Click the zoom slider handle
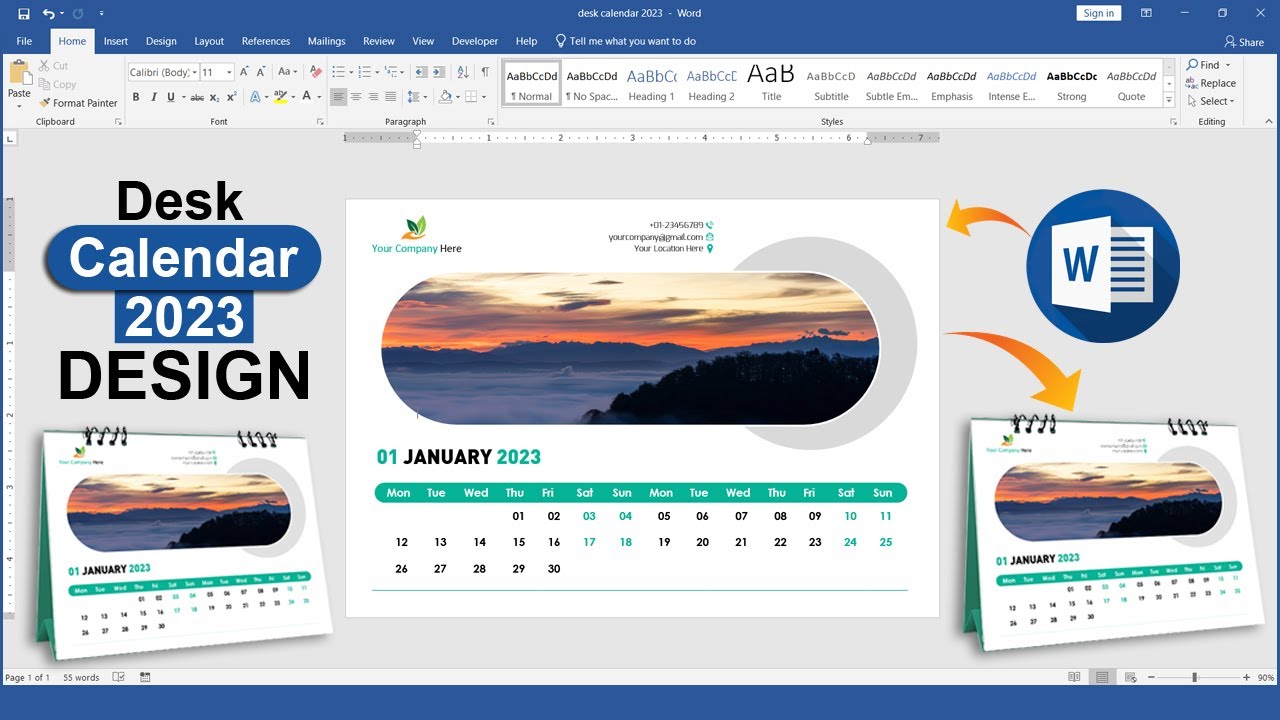 click(1194, 677)
